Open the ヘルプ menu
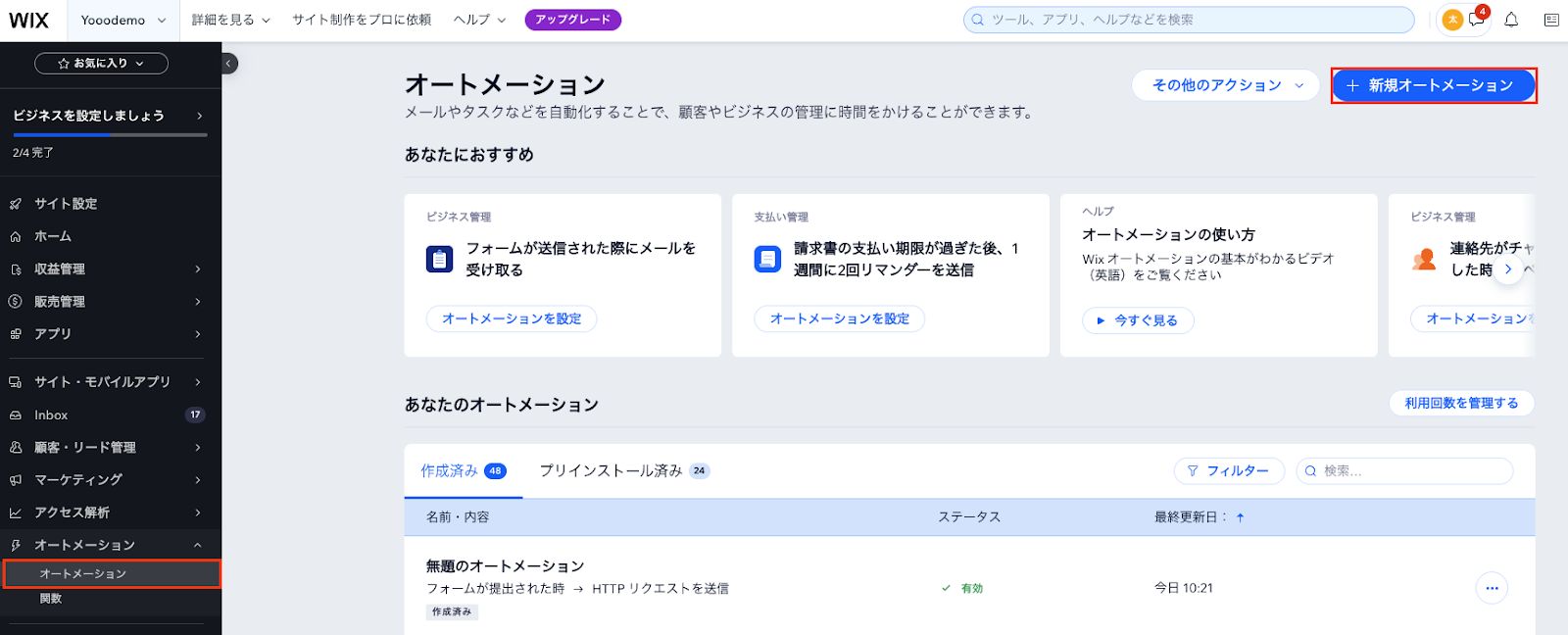This screenshot has height=635, width=1568. click(x=480, y=20)
